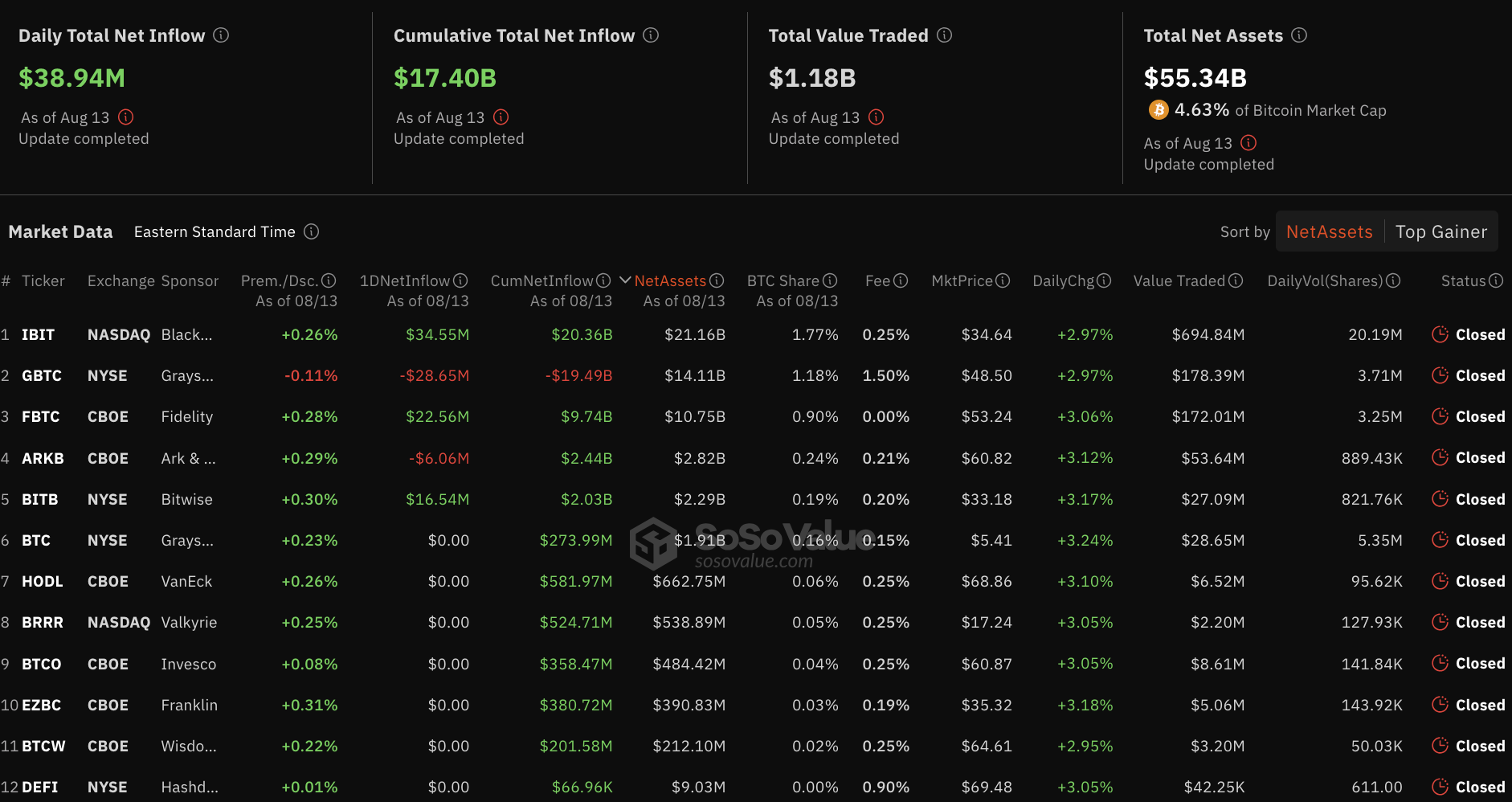Show info for Value Traded column

tap(1236, 280)
